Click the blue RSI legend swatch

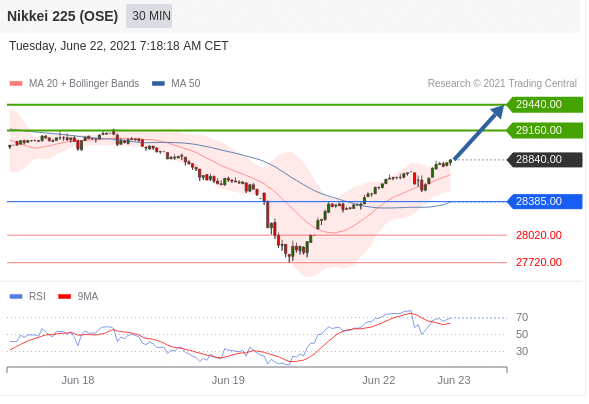click(16, 297)
